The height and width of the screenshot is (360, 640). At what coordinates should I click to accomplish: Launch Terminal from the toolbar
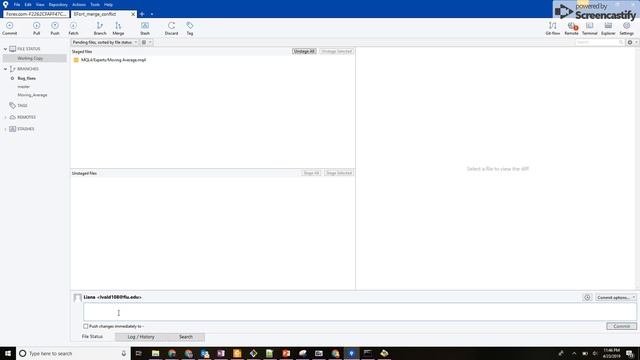coord(589,28)
